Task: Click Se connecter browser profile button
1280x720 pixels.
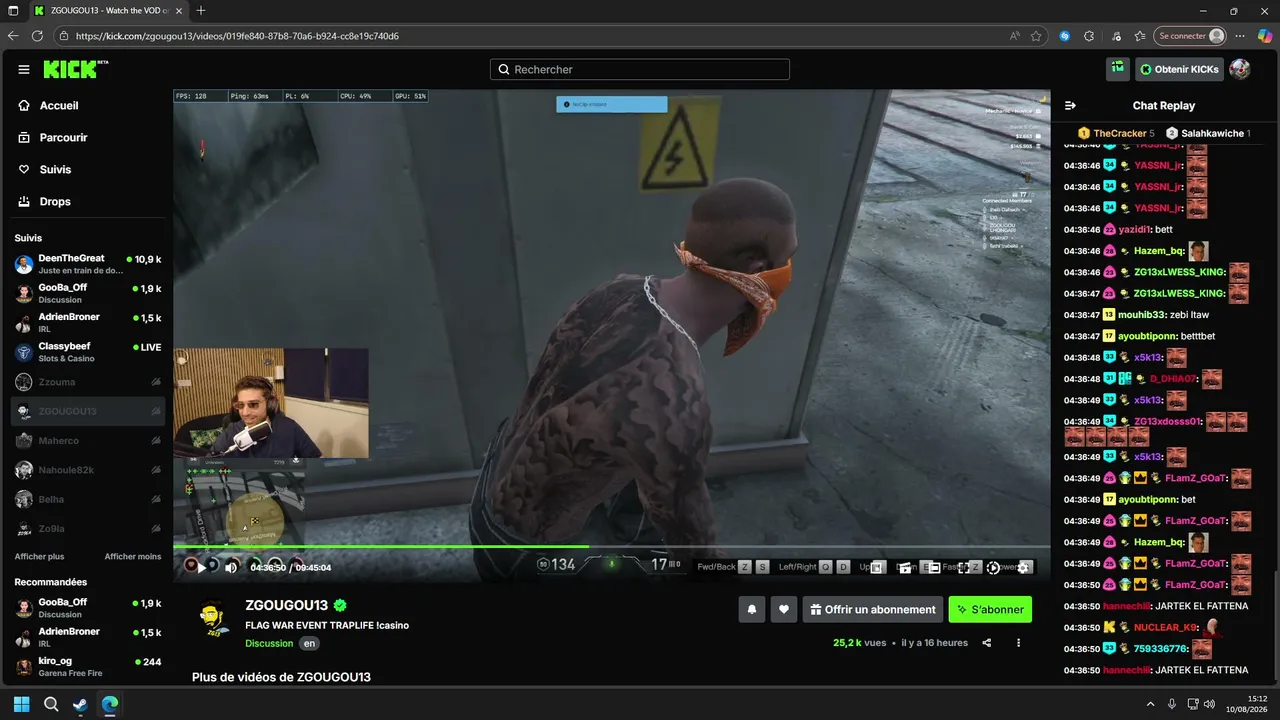Action: [x=1190, y=36]
